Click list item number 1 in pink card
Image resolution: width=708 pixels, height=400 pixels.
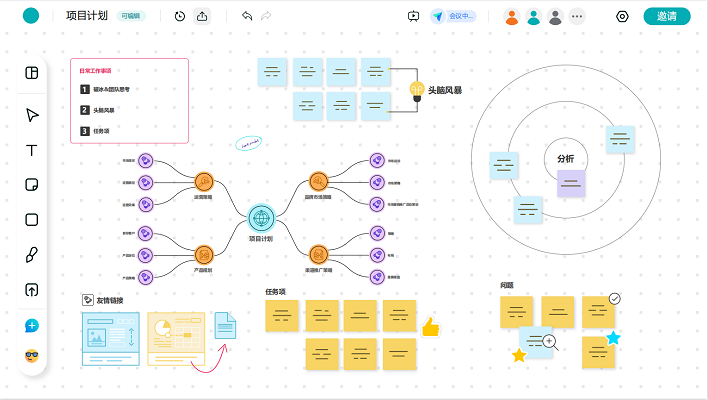[105, 89]
